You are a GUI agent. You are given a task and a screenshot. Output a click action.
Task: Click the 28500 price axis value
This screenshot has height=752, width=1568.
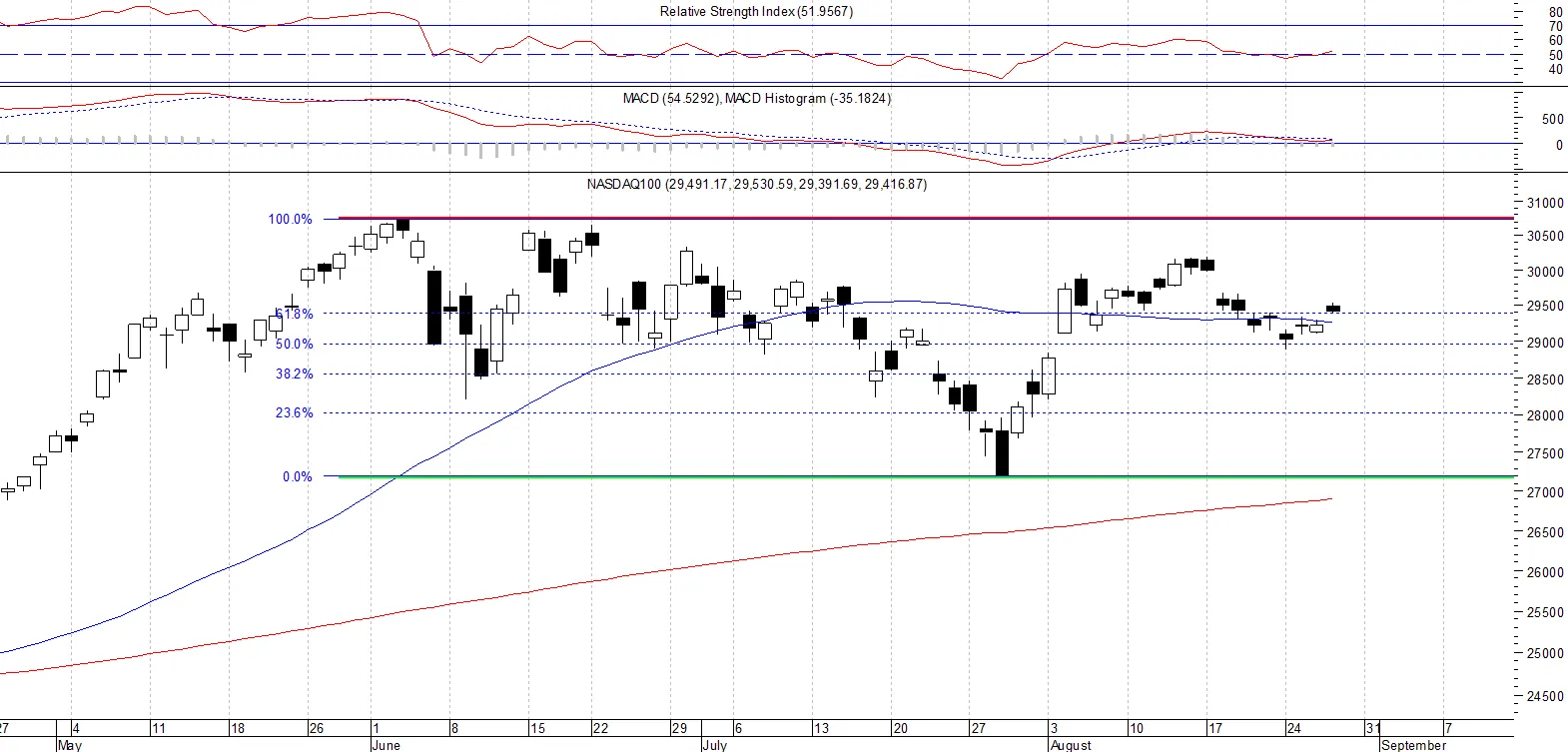pos(1545,379)
